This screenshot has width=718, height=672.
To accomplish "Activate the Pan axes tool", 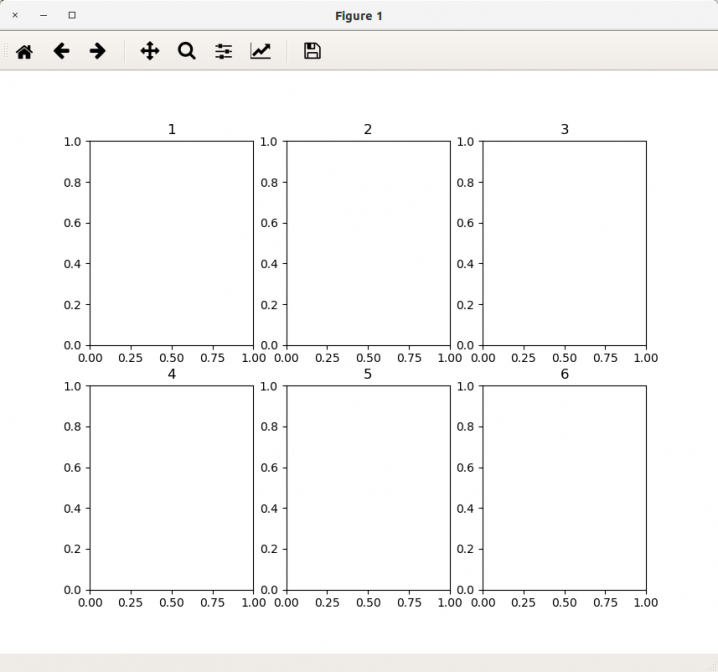I will click(150, 51).
